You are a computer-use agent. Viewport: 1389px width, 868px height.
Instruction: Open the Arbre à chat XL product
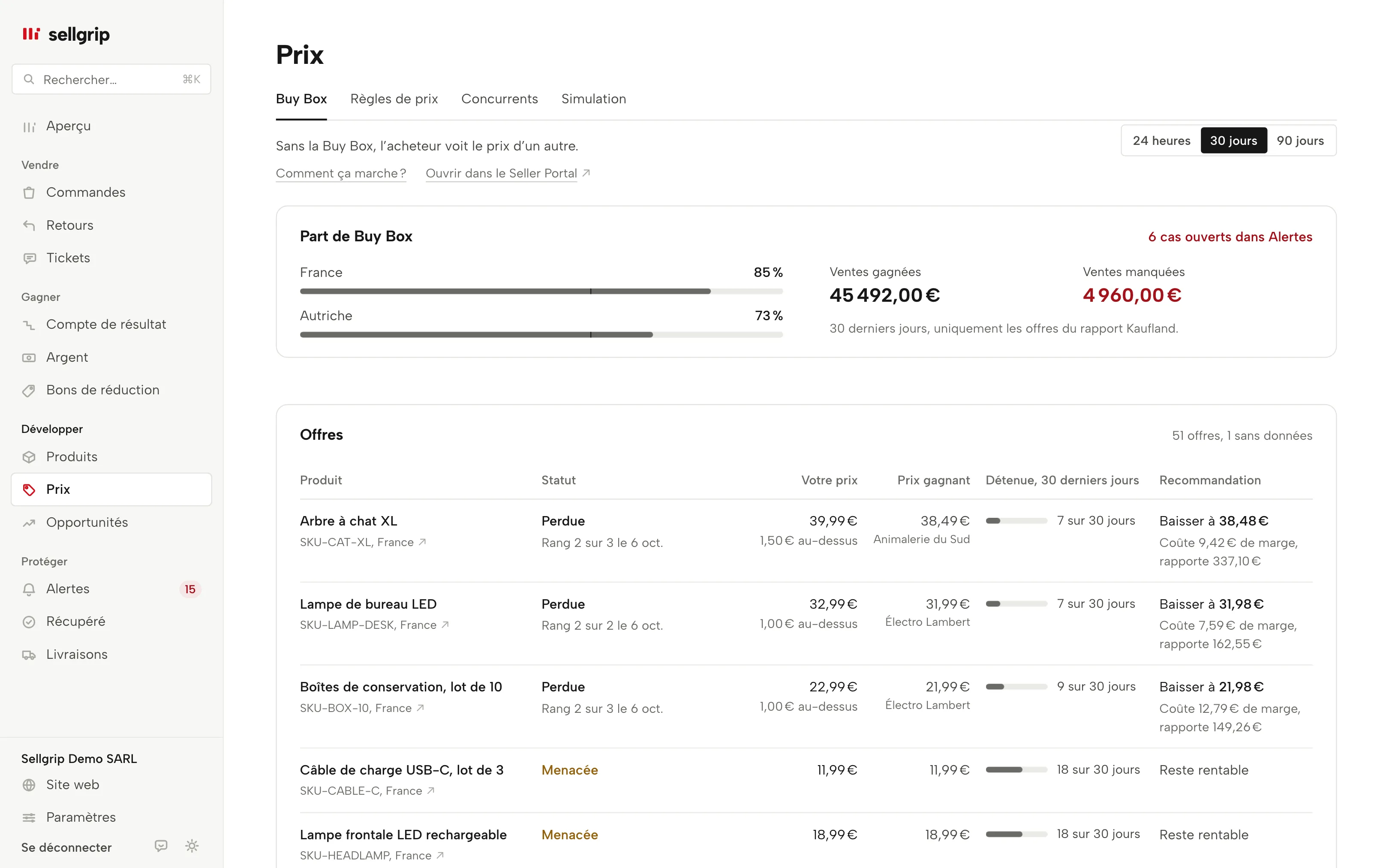(x=349, y=521)
